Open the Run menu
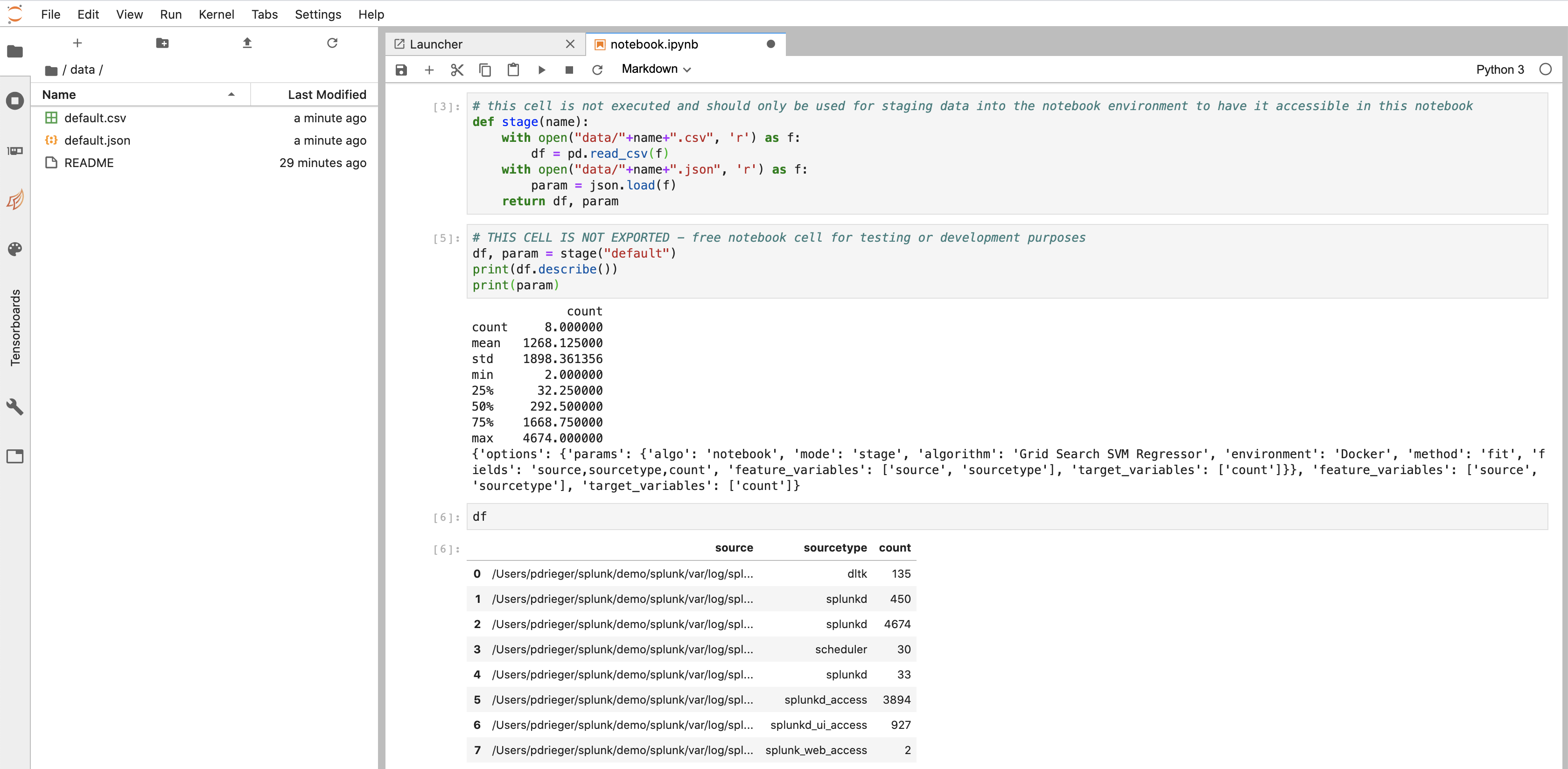 coord(170,14)
